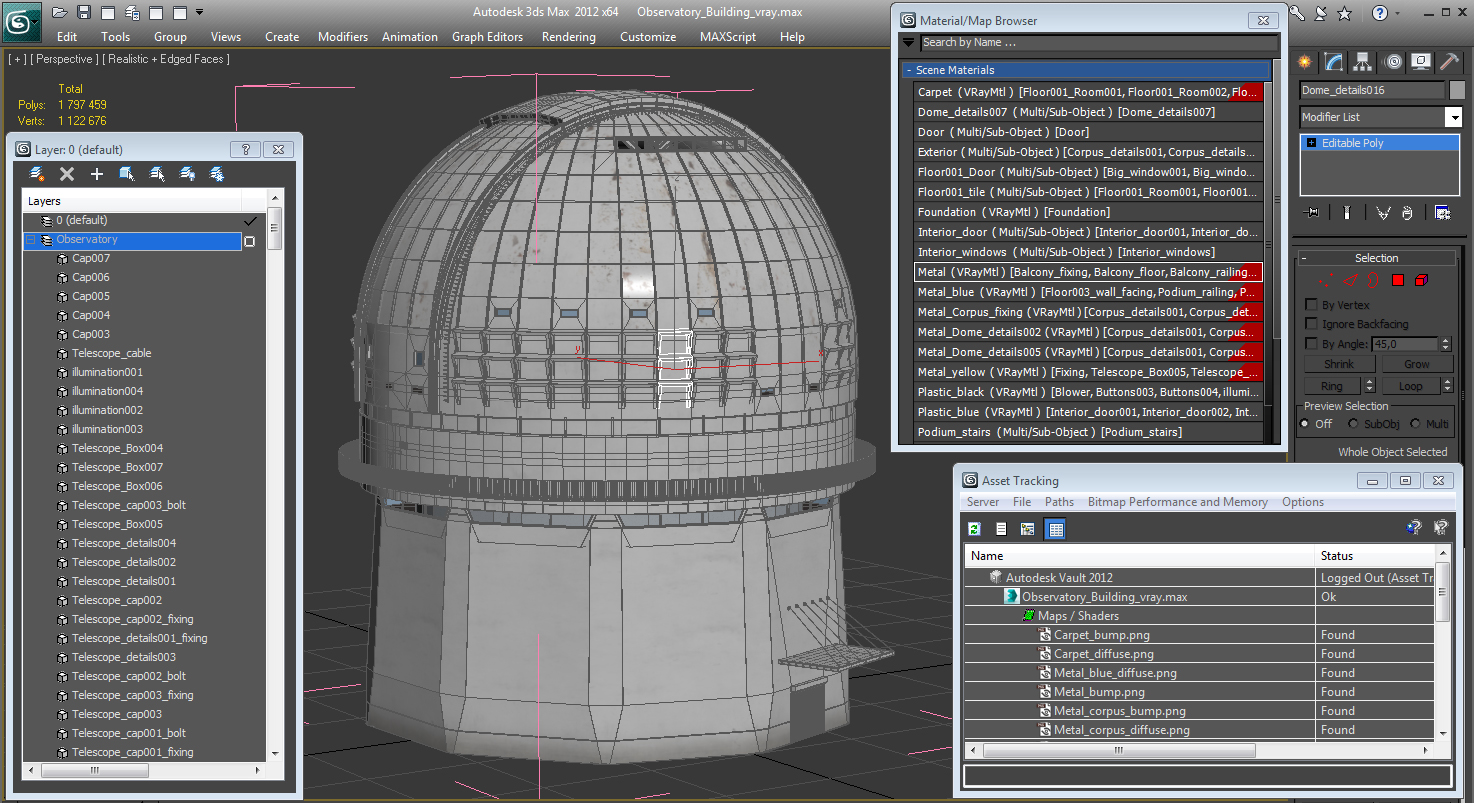Image resolution: width=1474 pixels, height=803 pixels.
Task: Open Quick Access Toolbar customize dropdown arrow
Action: click(199, 12)
